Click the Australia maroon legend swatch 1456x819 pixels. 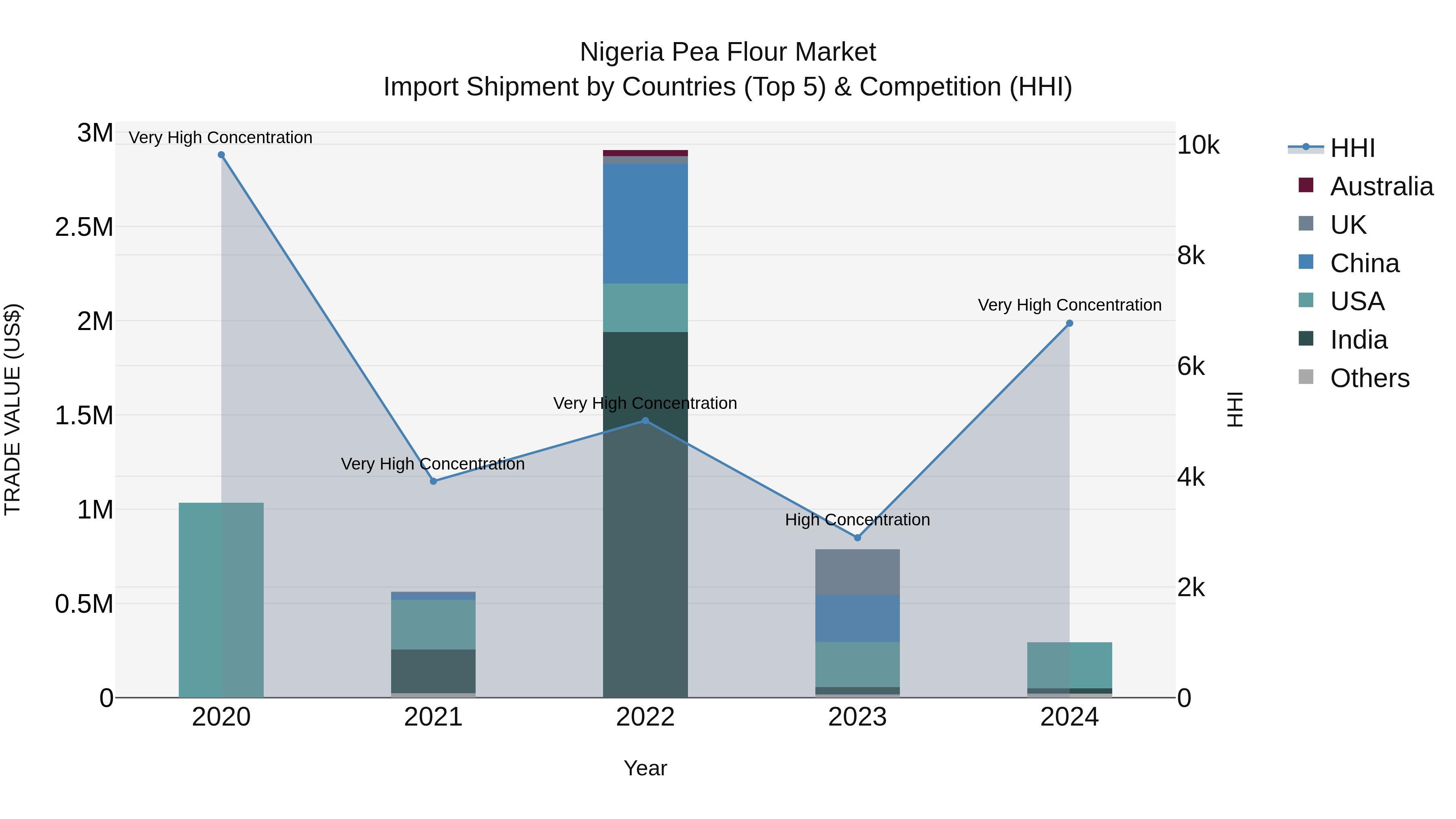1306,185
